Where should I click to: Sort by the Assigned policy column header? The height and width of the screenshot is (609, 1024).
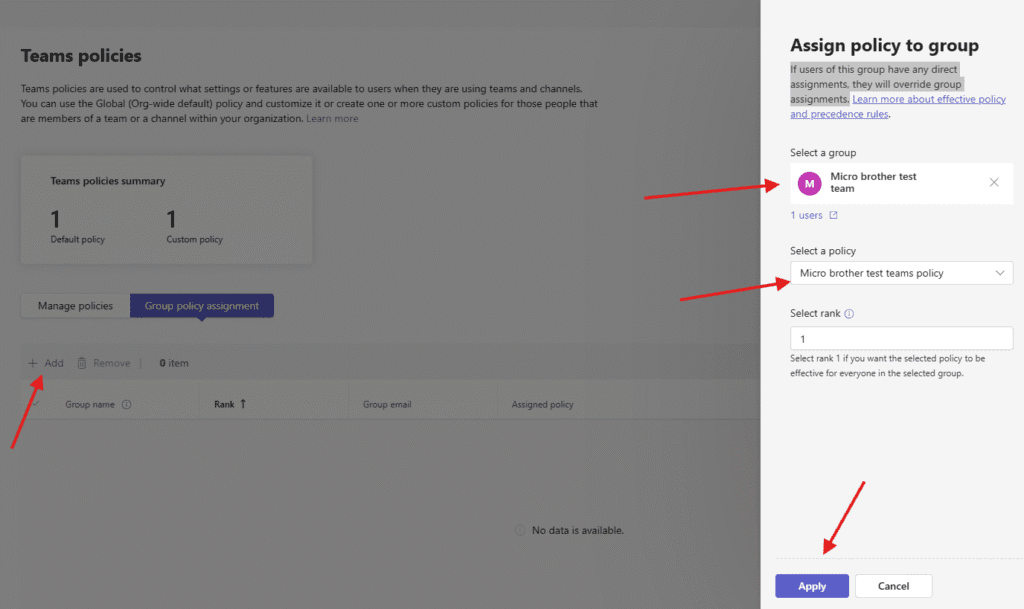542,405
